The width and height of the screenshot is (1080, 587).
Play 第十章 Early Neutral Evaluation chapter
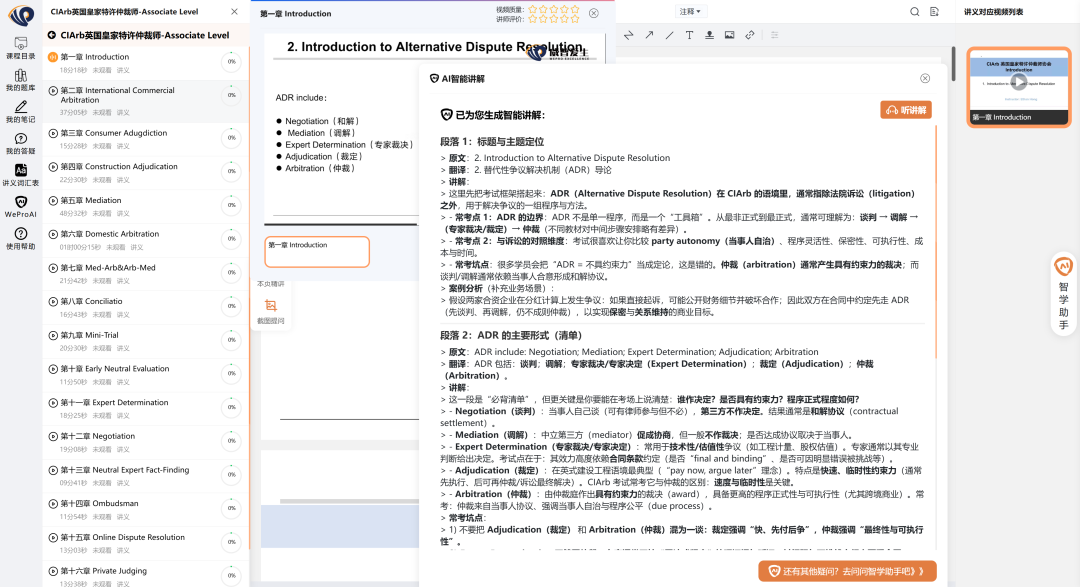(53, 369)
